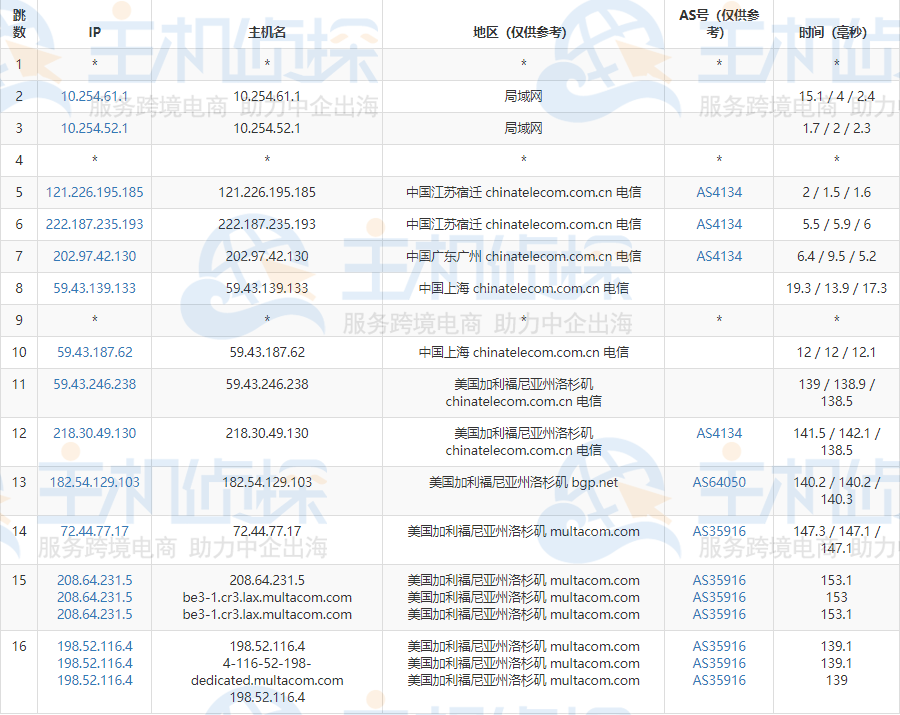Click the 59.43.139.133 address link

(94, 288)
